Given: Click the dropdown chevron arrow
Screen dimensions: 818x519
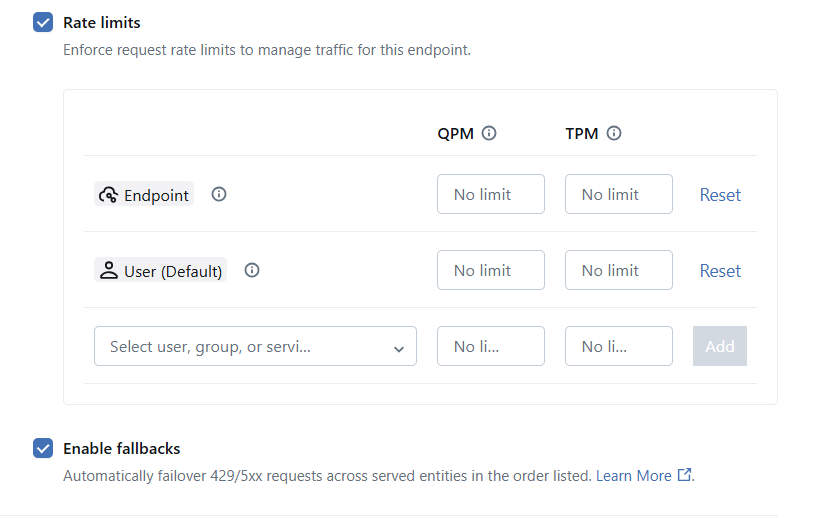Looking at the screenshot, I should [x=399, y=349].
